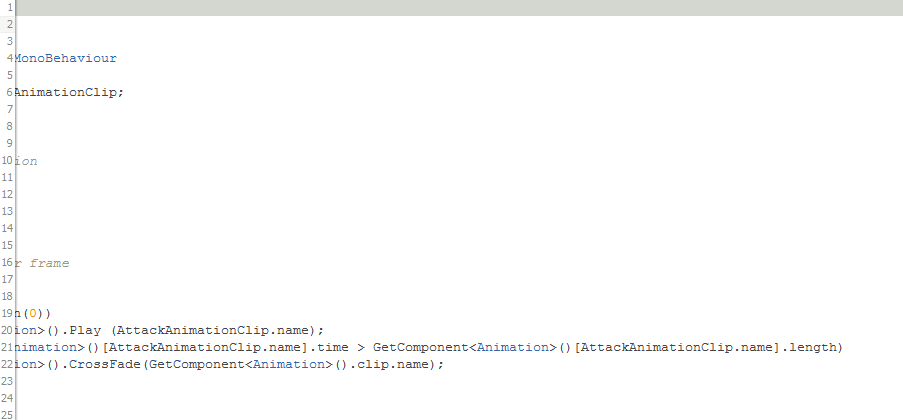903x420 pixels.
Task: Click line number 6 in the gutter
Action: point(10,92)
